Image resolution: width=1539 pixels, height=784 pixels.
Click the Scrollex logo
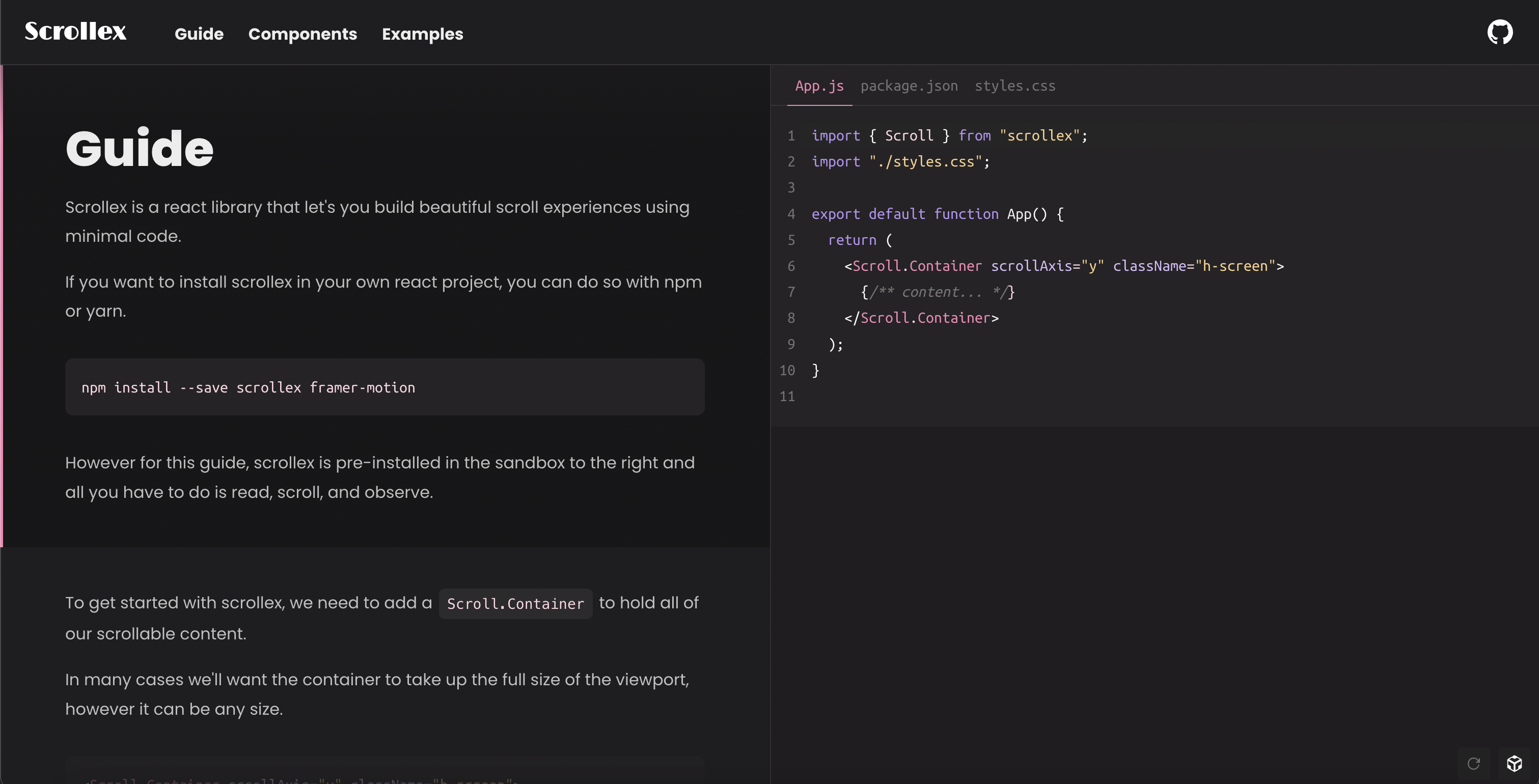point(75,31)
